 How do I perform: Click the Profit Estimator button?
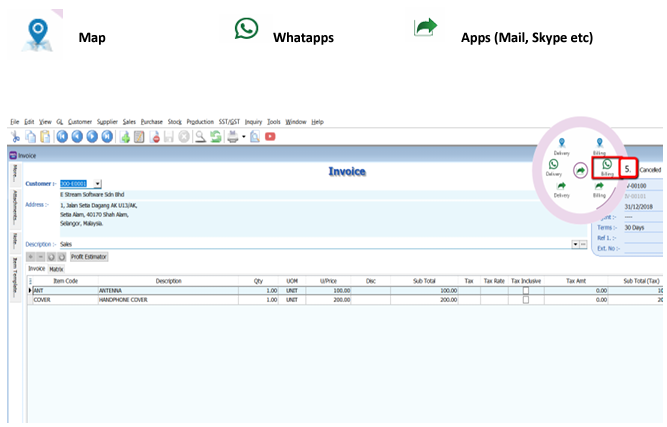pos(89,257)
